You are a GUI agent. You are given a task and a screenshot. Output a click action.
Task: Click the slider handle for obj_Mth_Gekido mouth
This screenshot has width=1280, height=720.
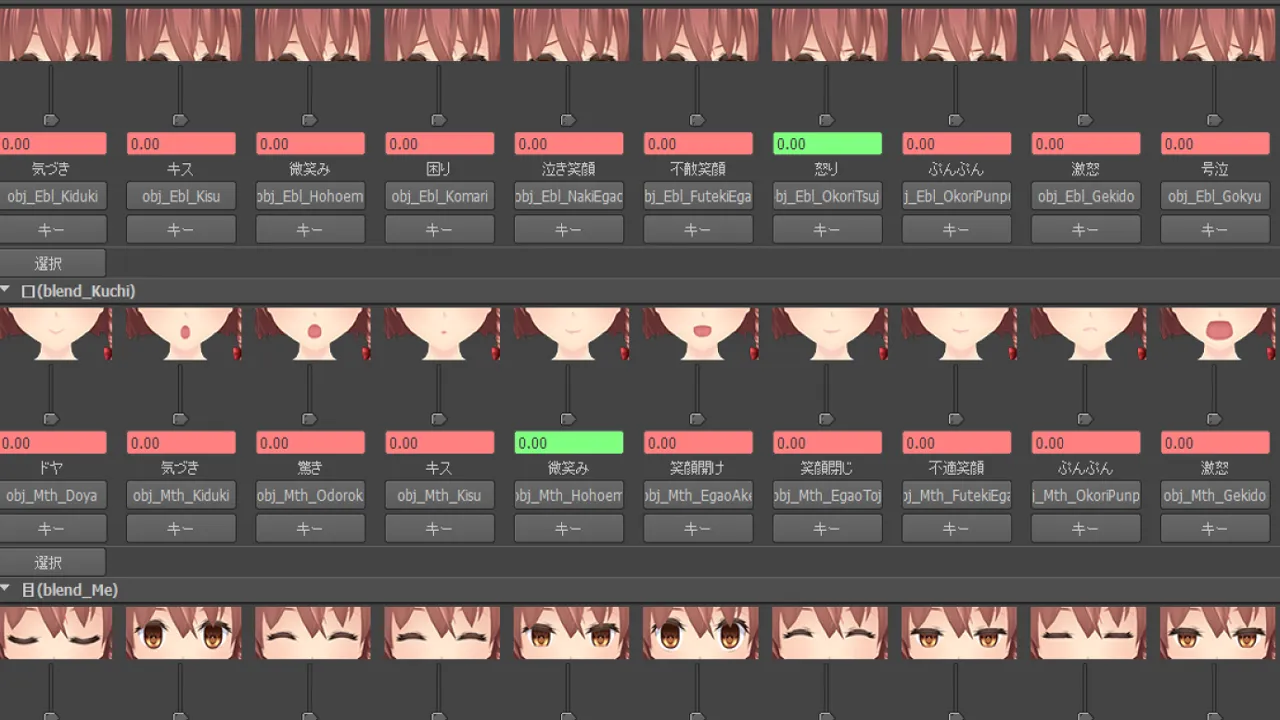(1214, 419)
